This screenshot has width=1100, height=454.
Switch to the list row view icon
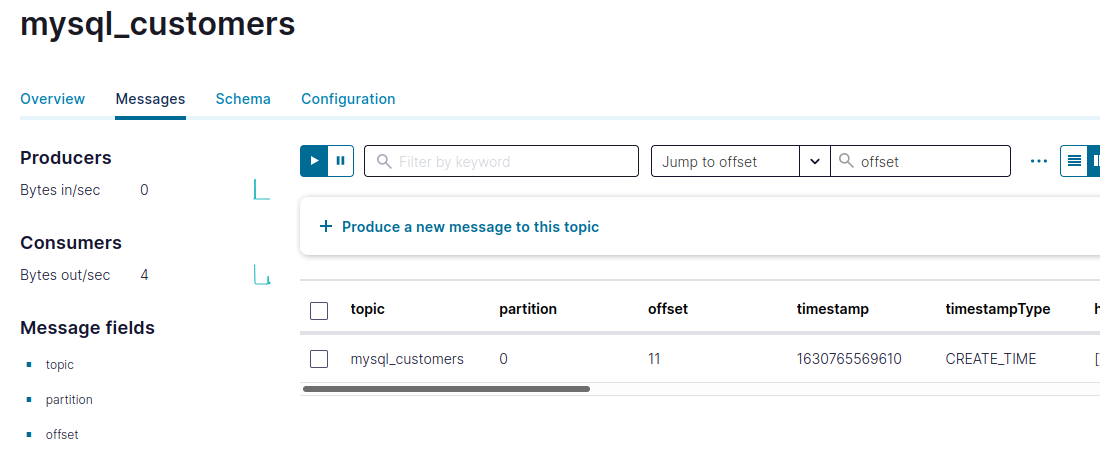point(1074,161)
